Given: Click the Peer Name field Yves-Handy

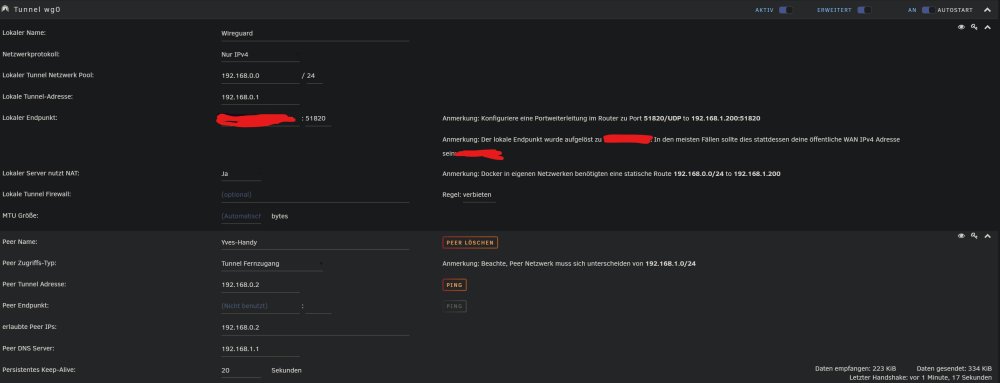Looking at the screenshot, I should click(315, 242).
